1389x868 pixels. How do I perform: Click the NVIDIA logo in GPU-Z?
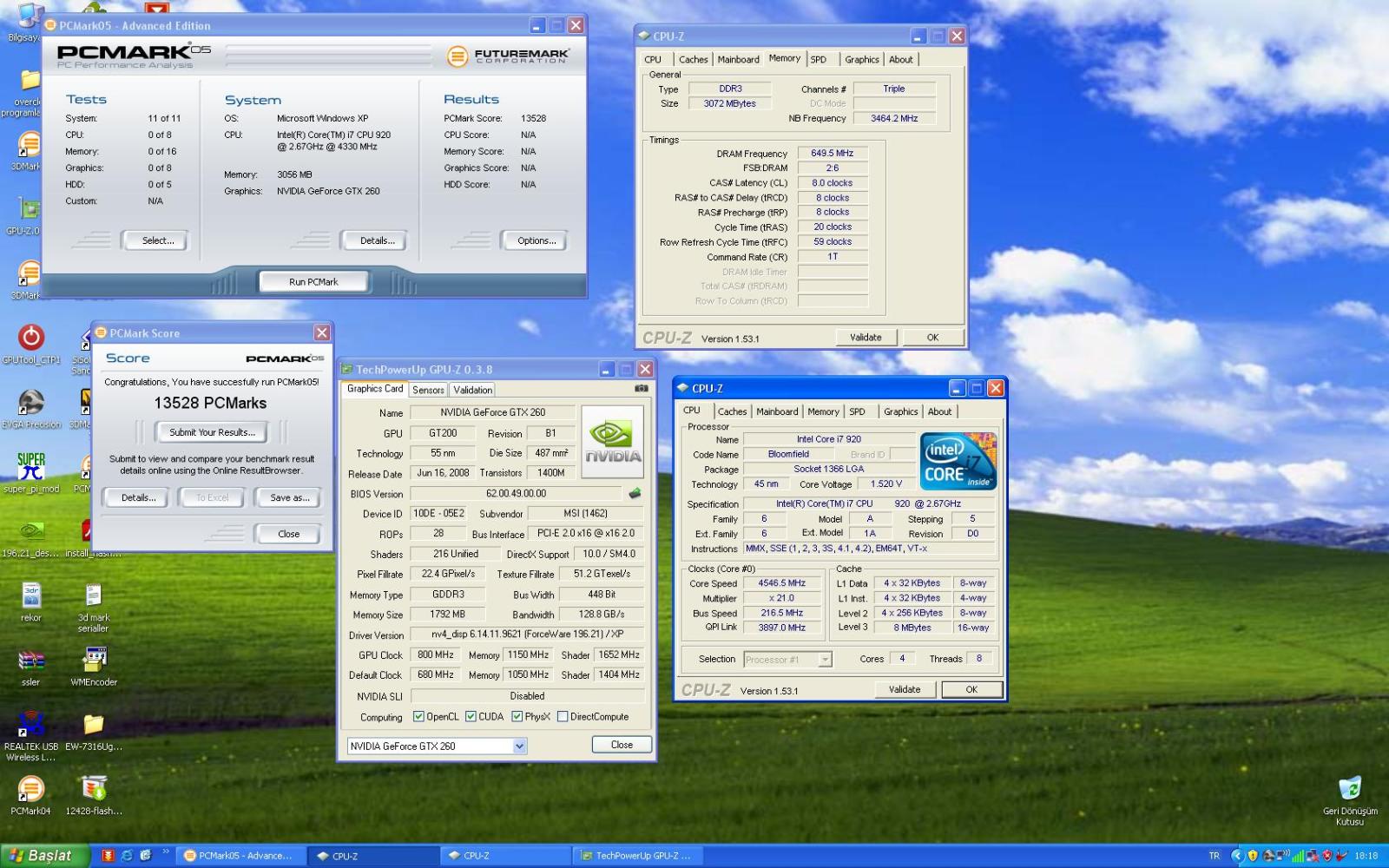[613, 442]
